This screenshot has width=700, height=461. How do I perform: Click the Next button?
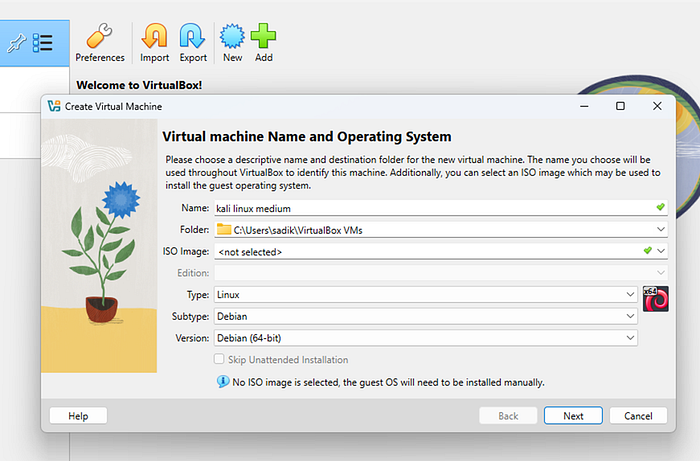point(573,415)
